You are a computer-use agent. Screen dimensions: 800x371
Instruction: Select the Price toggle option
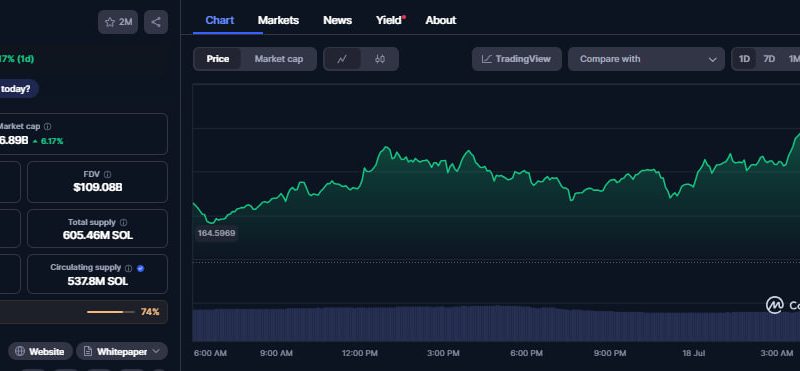pos(218,59)
